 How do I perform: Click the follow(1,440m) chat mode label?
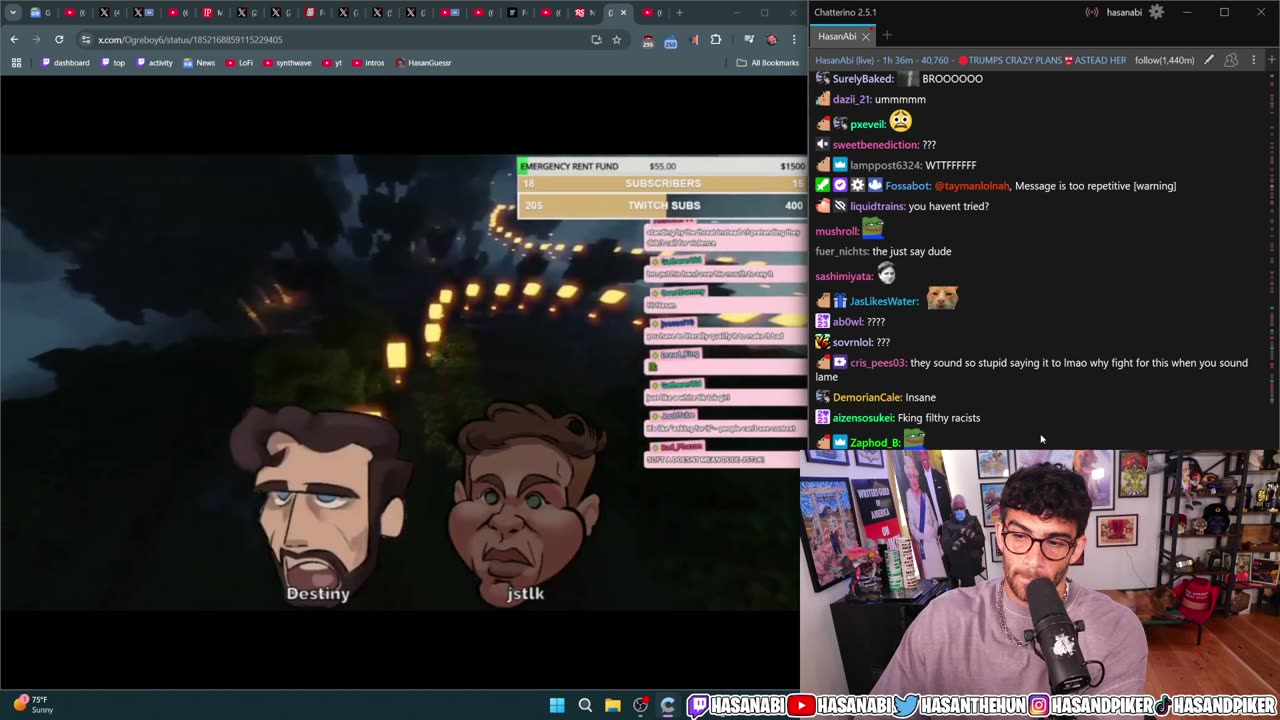[1164, 60]
